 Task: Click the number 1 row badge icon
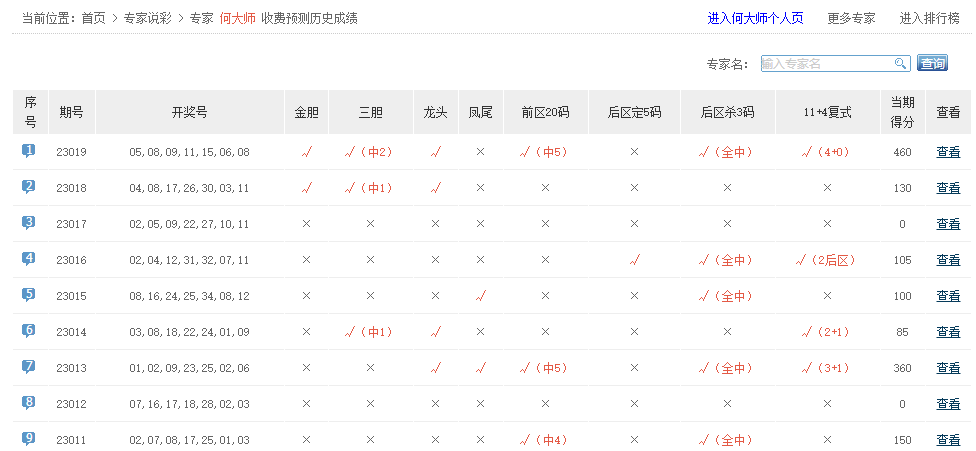(x=29, y=151)
